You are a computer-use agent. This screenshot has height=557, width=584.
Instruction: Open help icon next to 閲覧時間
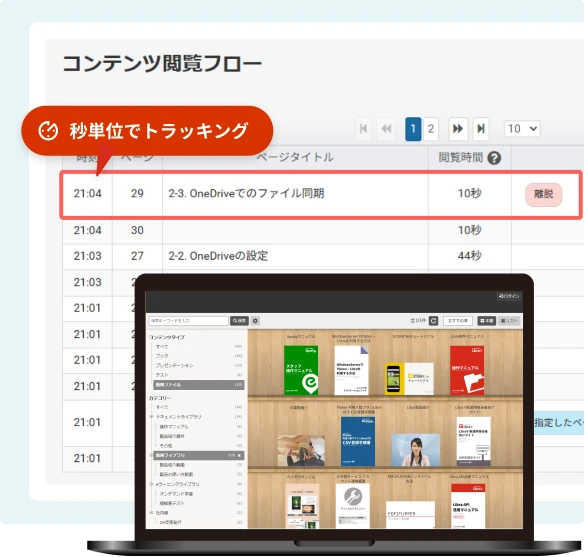(x=494, y=158)
